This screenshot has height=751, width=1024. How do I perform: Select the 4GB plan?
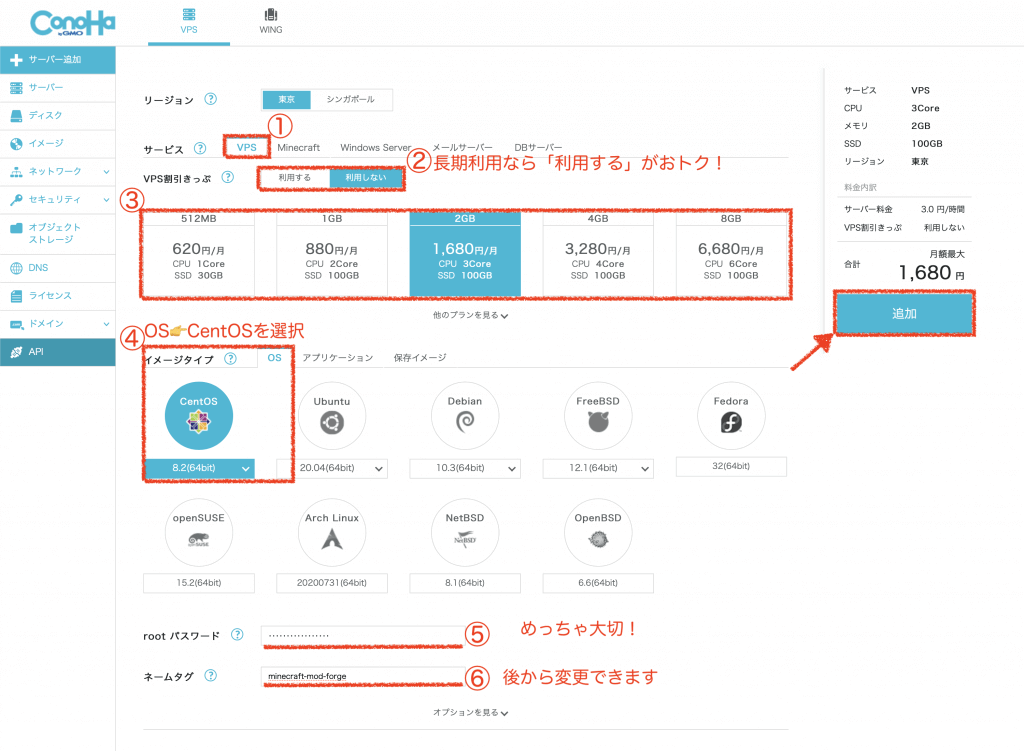coord(598,253)
